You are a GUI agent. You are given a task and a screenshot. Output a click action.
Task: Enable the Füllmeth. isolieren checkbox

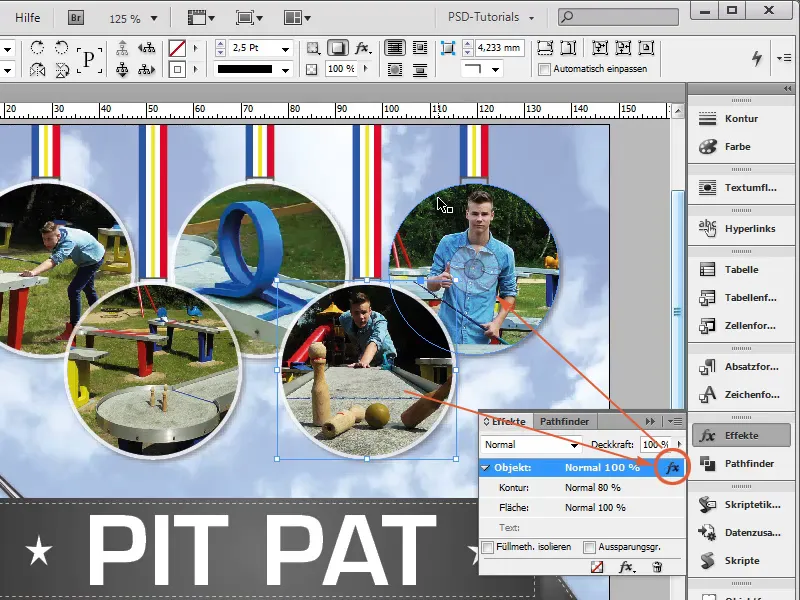click(x=488, y=548)
